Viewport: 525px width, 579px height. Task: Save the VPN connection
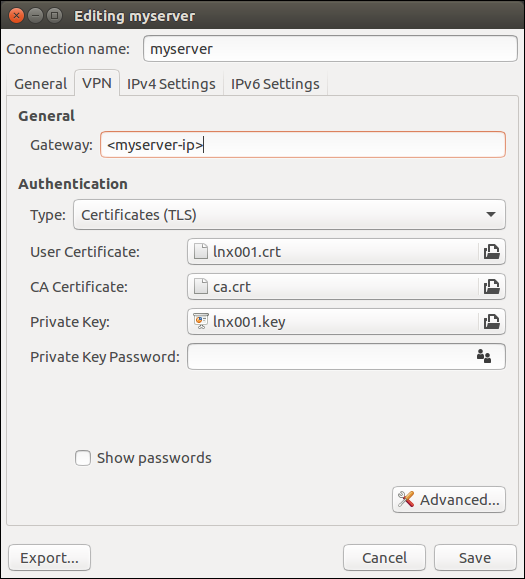[x=475, y=558]
